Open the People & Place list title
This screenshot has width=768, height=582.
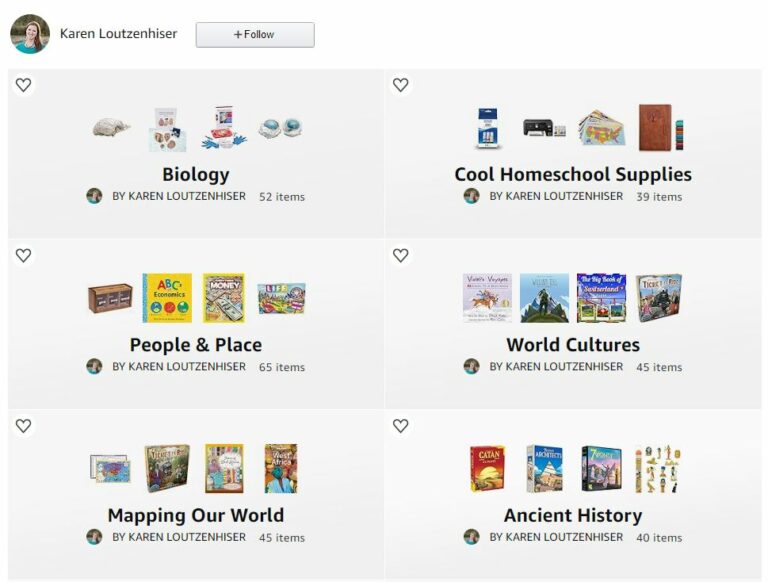coord(196,345)
